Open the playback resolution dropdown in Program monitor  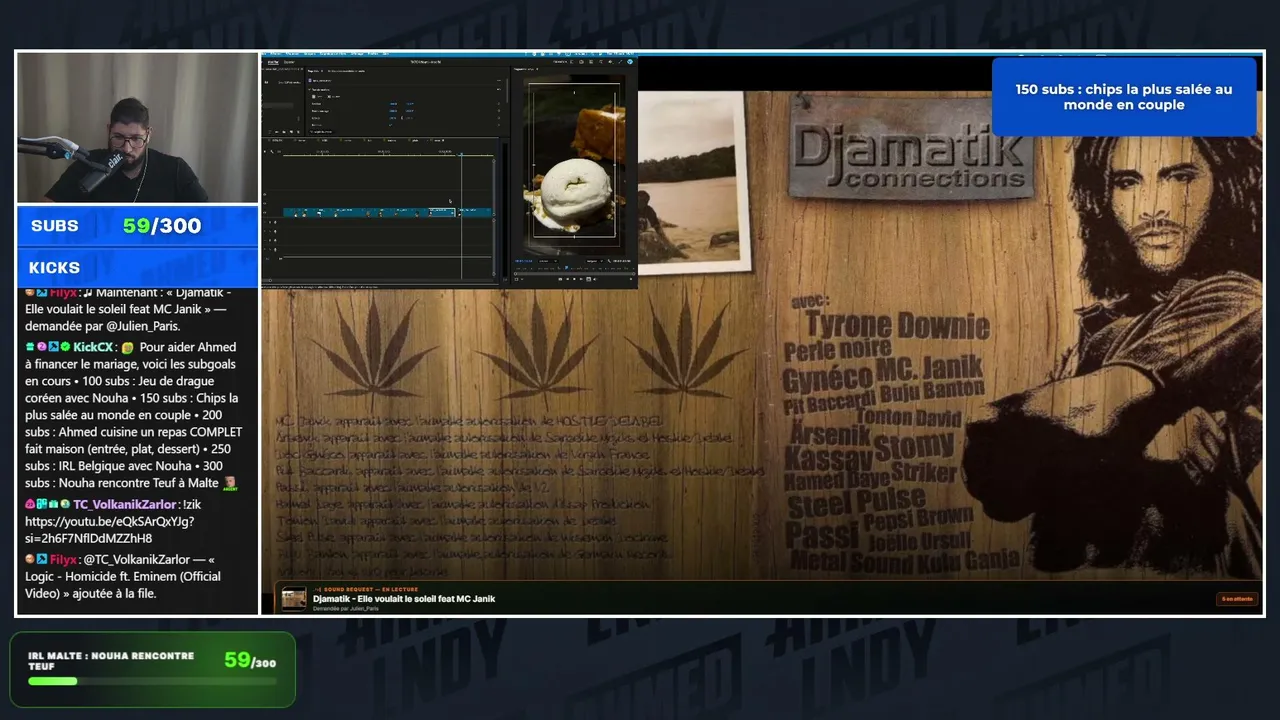594,262
